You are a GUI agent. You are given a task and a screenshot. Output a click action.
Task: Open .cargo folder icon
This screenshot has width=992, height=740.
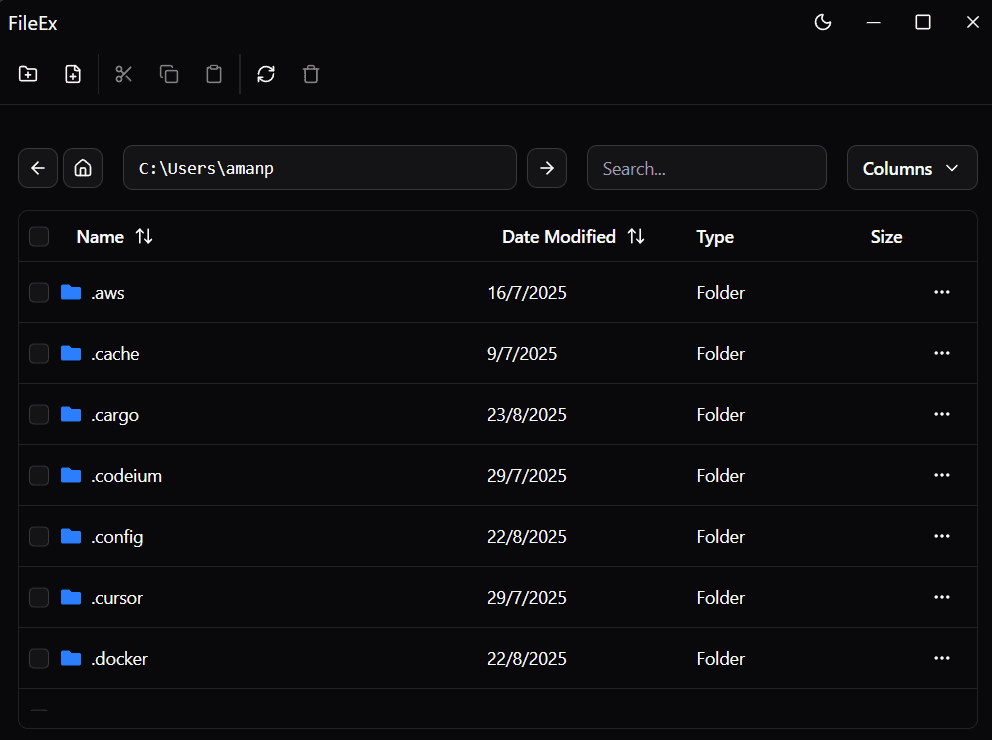(x=71, y=414)
